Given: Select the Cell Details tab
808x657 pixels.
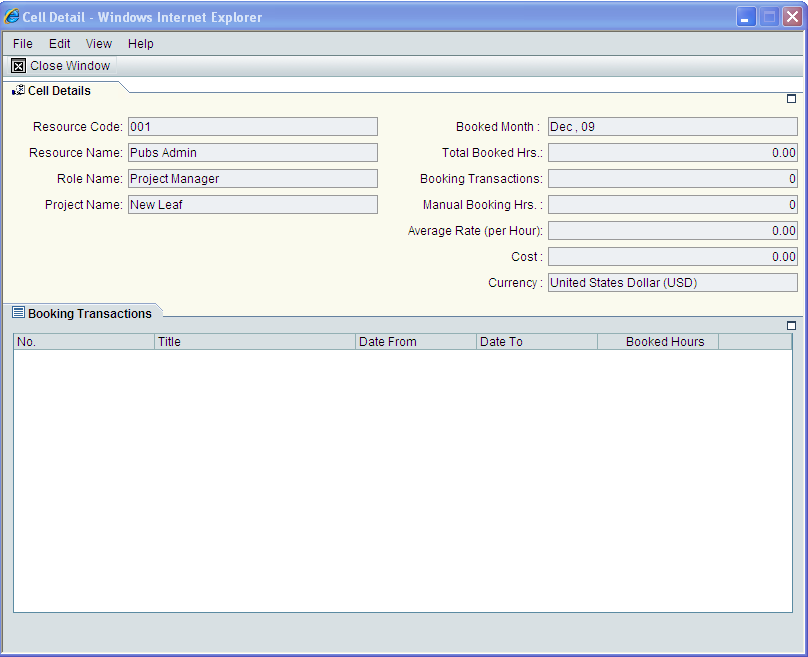Looking at the screenshot, I should (57, 90).
